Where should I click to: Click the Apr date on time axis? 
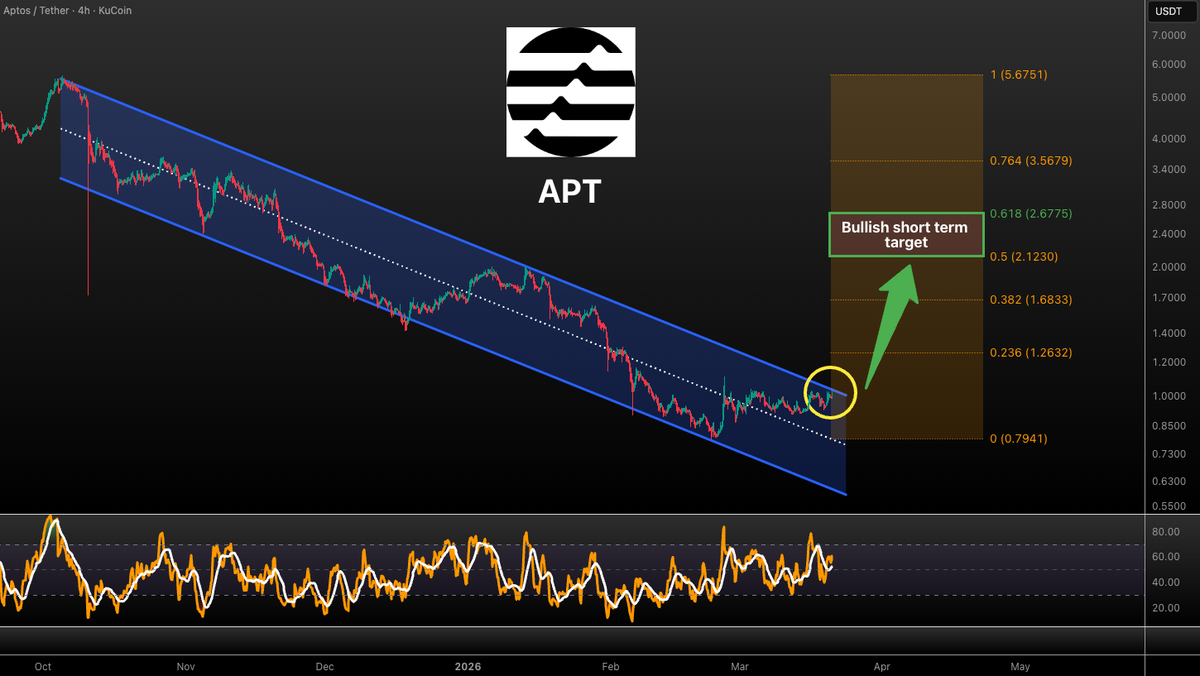pos(881,666)
